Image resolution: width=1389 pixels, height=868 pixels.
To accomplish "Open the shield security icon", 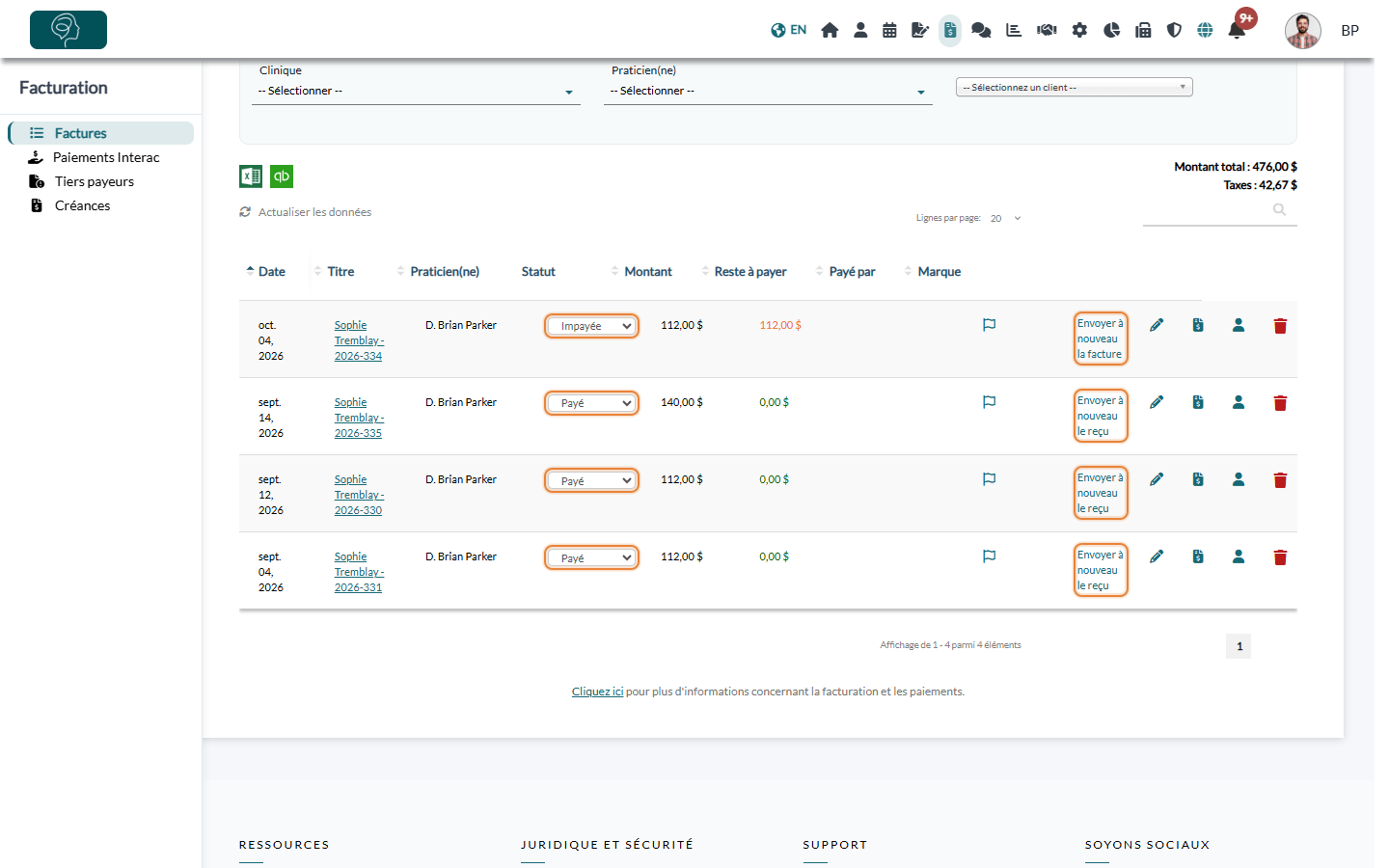I will pos(1174,30).
